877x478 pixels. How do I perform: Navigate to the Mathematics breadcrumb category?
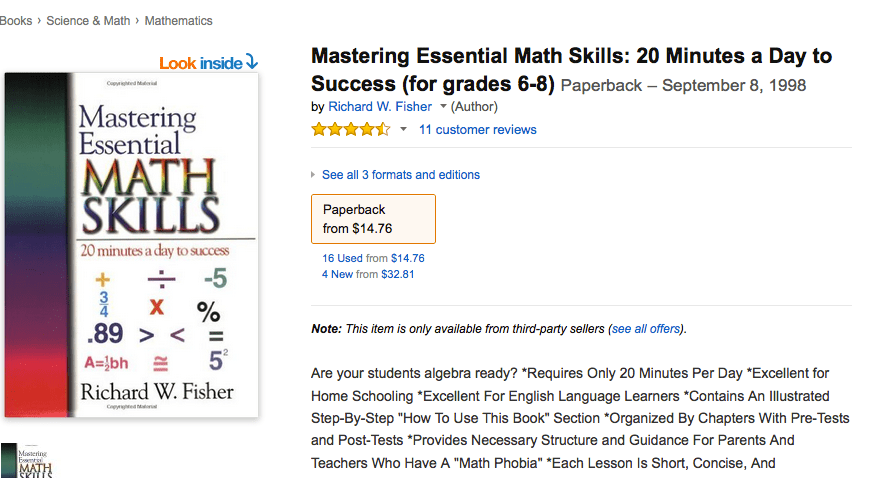[x=178, y=20]
